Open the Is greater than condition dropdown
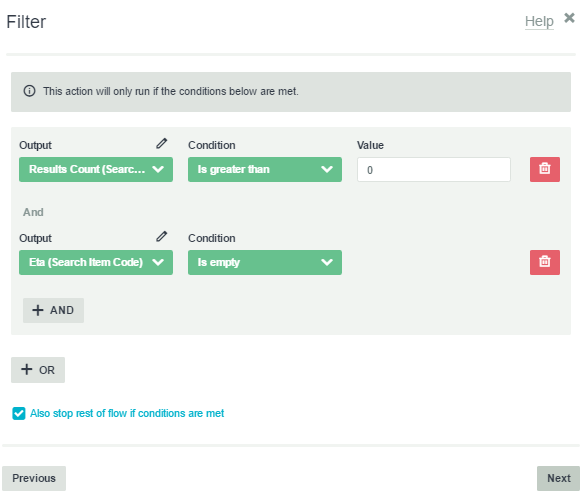 click(265, 169)
